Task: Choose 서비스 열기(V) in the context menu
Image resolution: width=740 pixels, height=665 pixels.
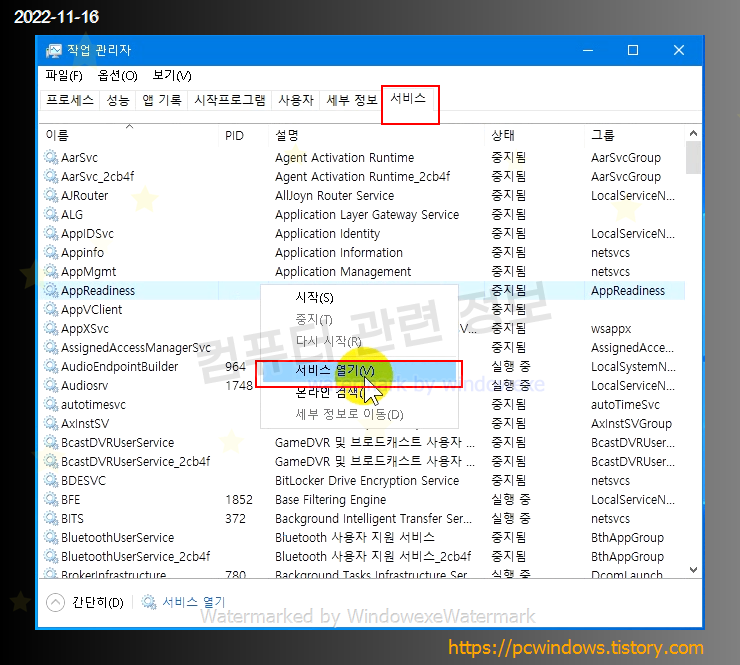Action: click(359, 370)
